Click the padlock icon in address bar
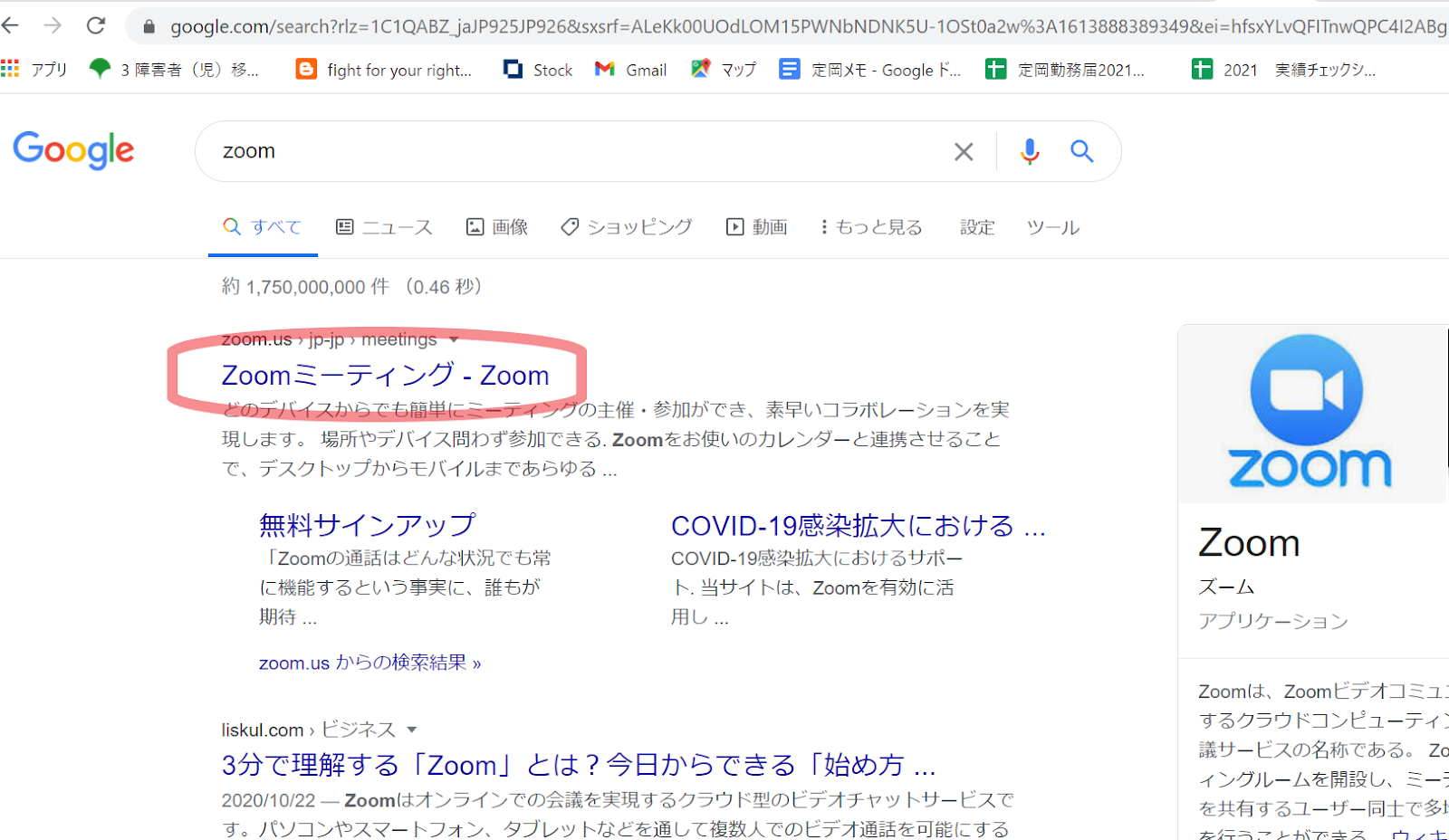 [x=149, y=27]
